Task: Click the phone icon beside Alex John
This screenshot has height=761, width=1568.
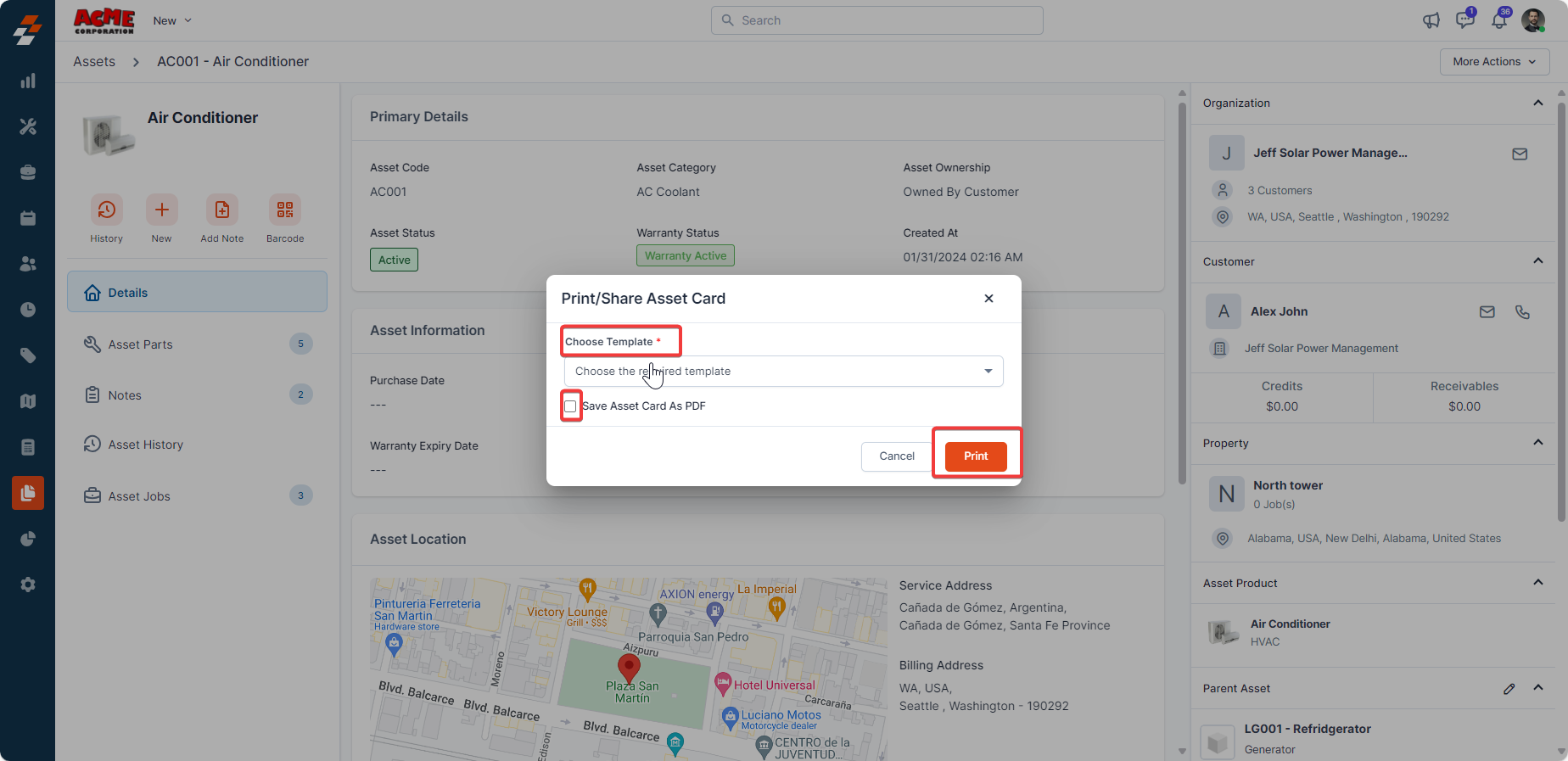Action: pyautogui.click(x=1522, y=312)
